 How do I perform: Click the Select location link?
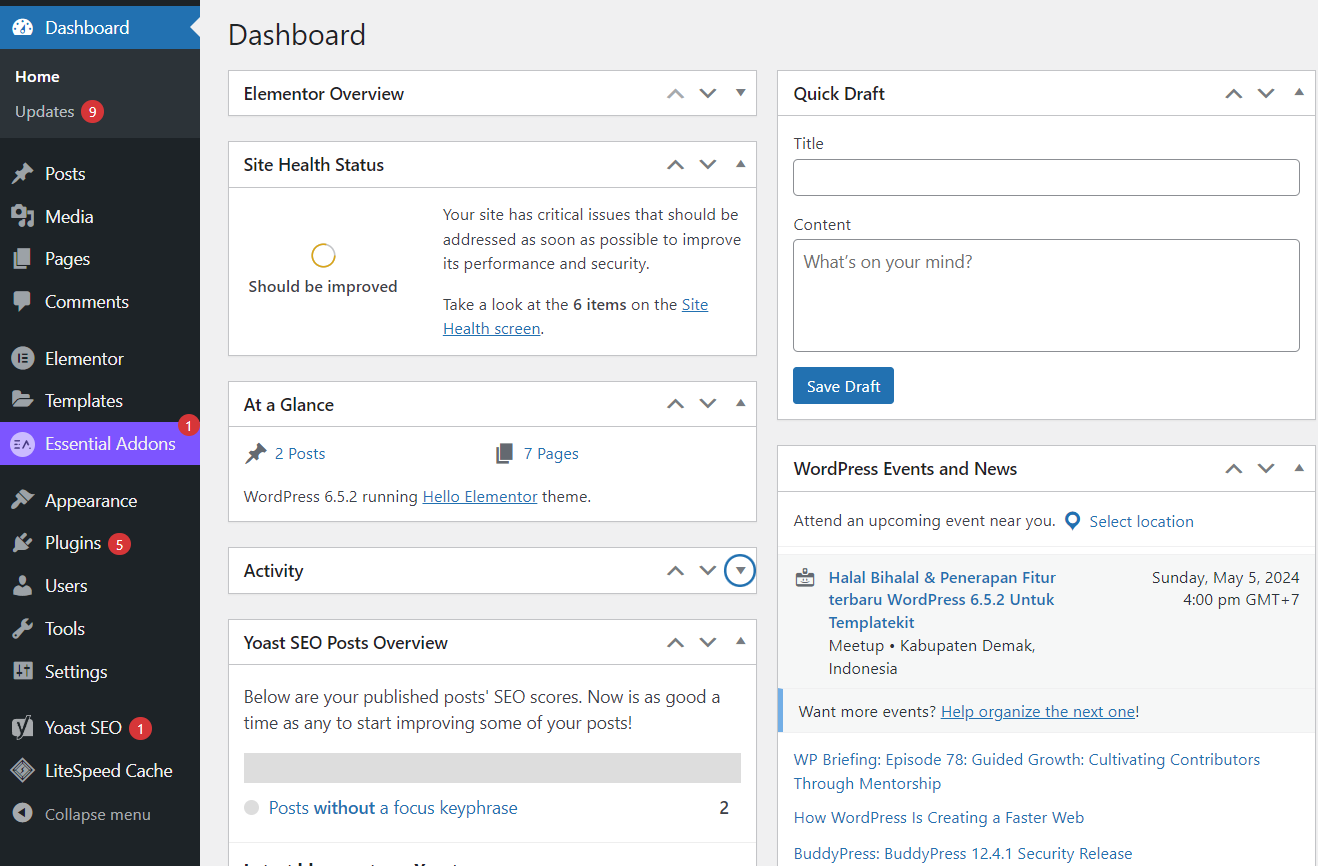click(1141, 521)
